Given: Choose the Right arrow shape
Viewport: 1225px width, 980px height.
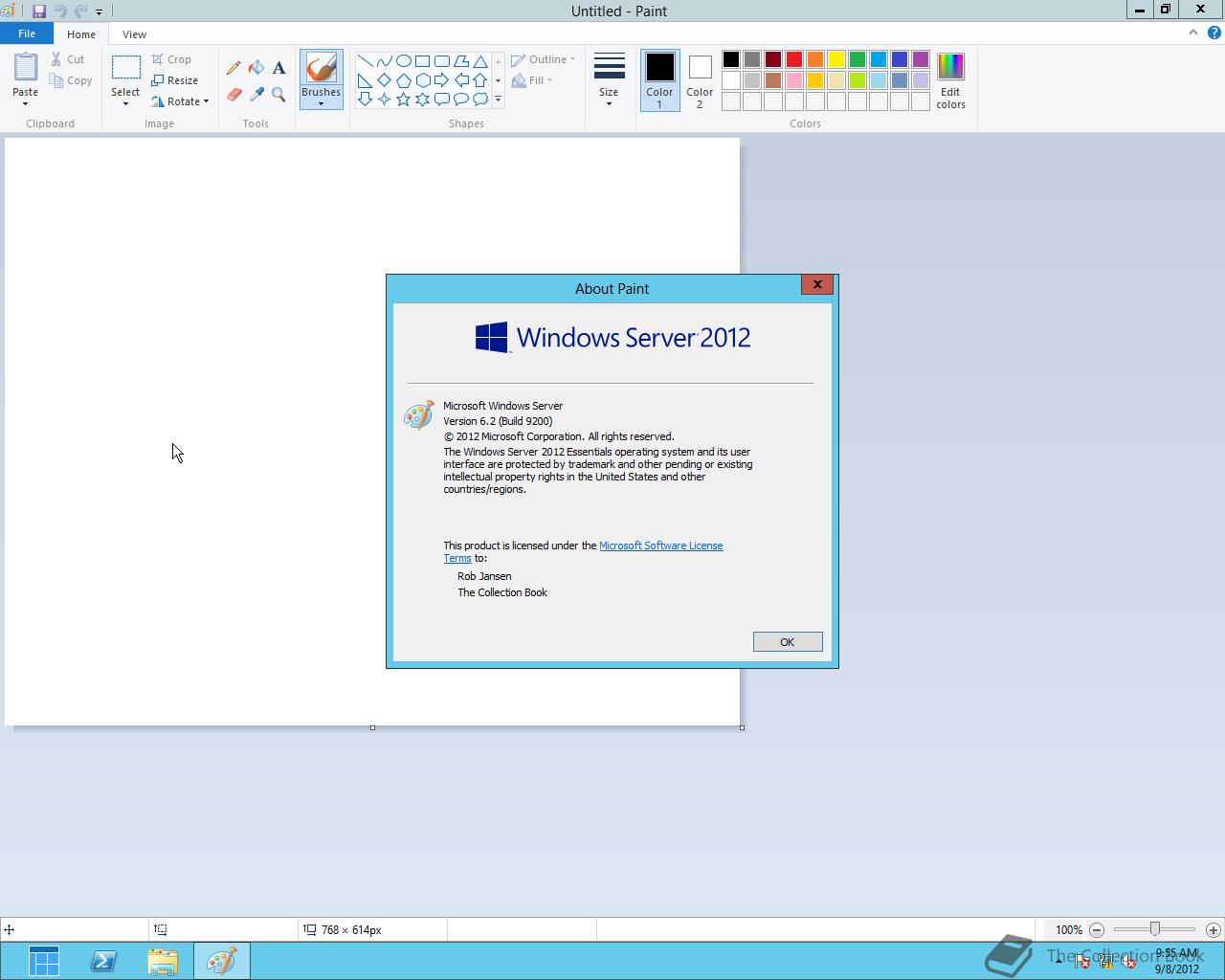Looking at the screenshot, I should [x=441, y=80].
